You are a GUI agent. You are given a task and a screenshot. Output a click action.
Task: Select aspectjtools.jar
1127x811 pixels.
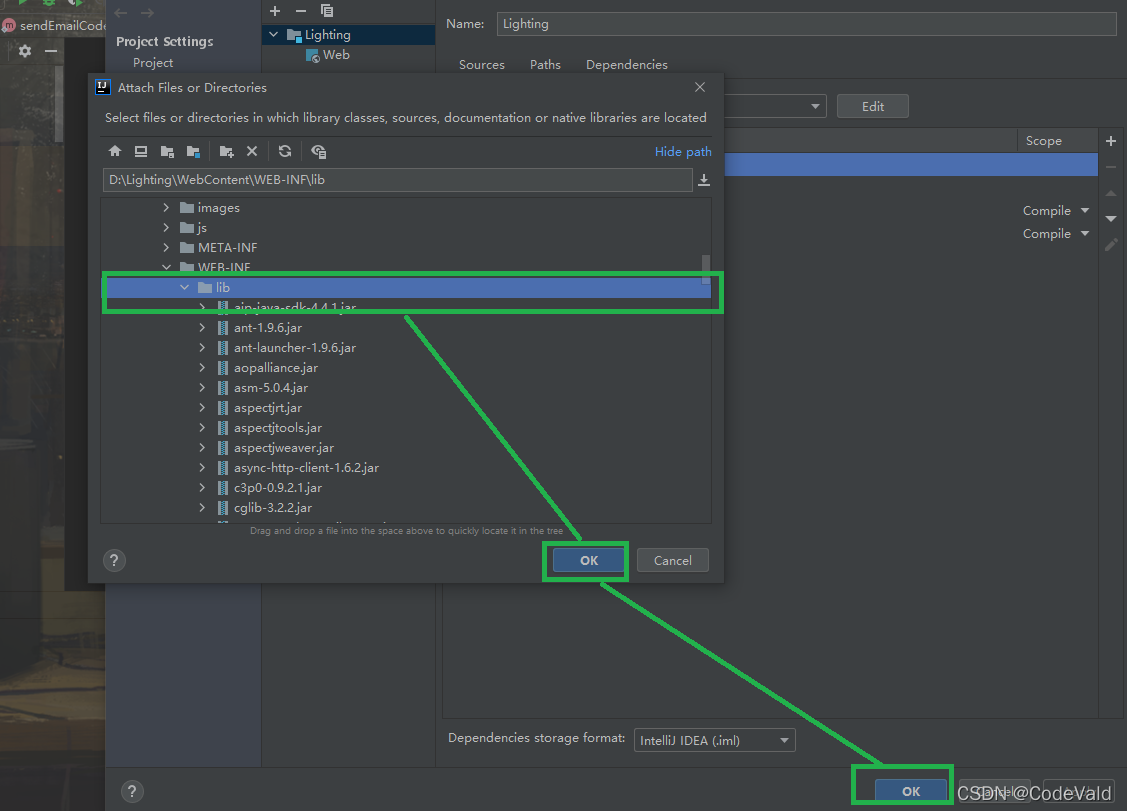[277, 428]
